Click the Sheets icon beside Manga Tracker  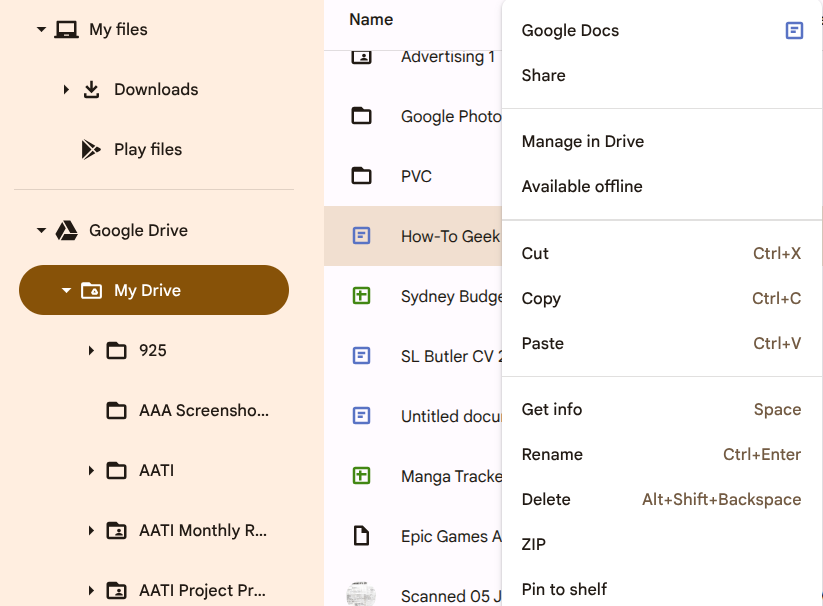click(x=361, y=476)
